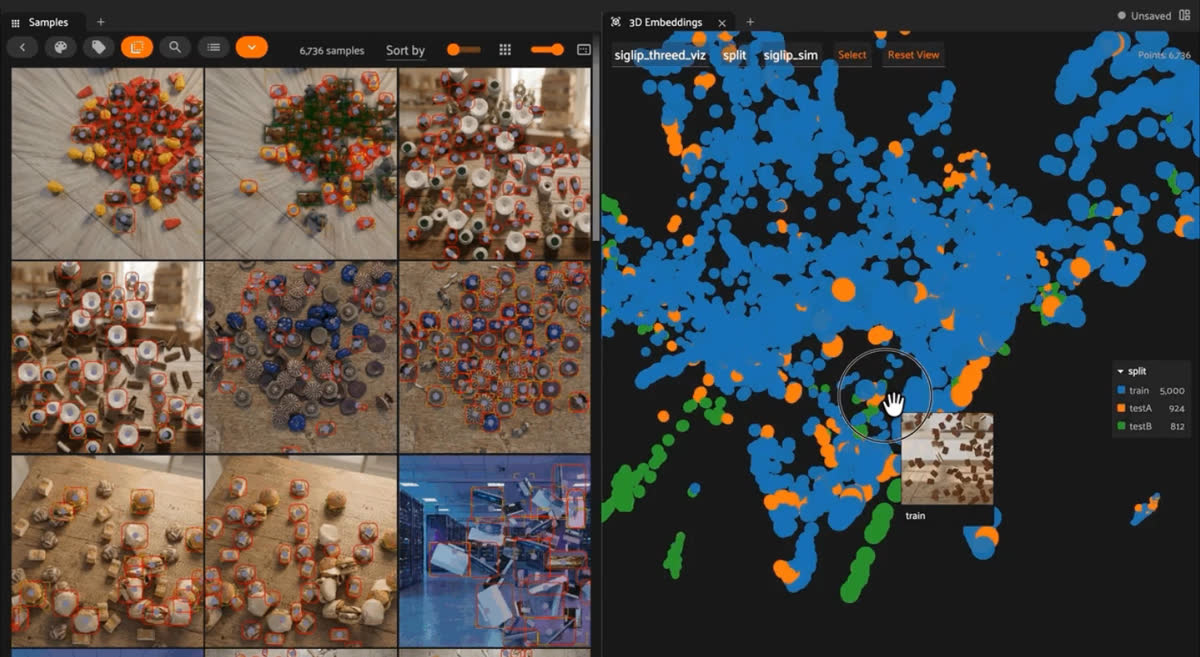Close the 3D Embeddings tab
This screenshot has height=657, width=1200.
[x=722, y=22]
